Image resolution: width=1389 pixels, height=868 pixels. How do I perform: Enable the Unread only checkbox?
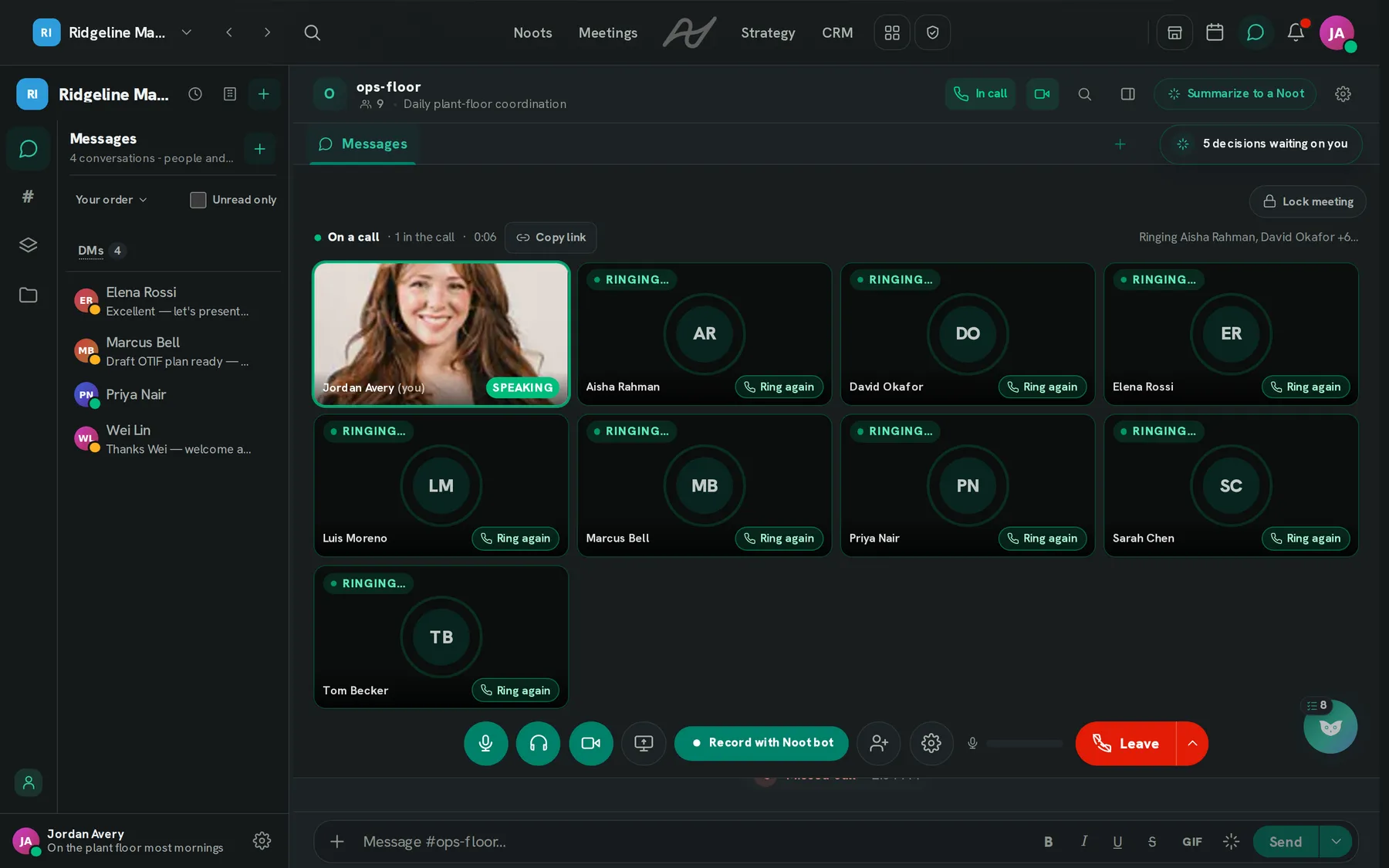(x=198, y=200)
